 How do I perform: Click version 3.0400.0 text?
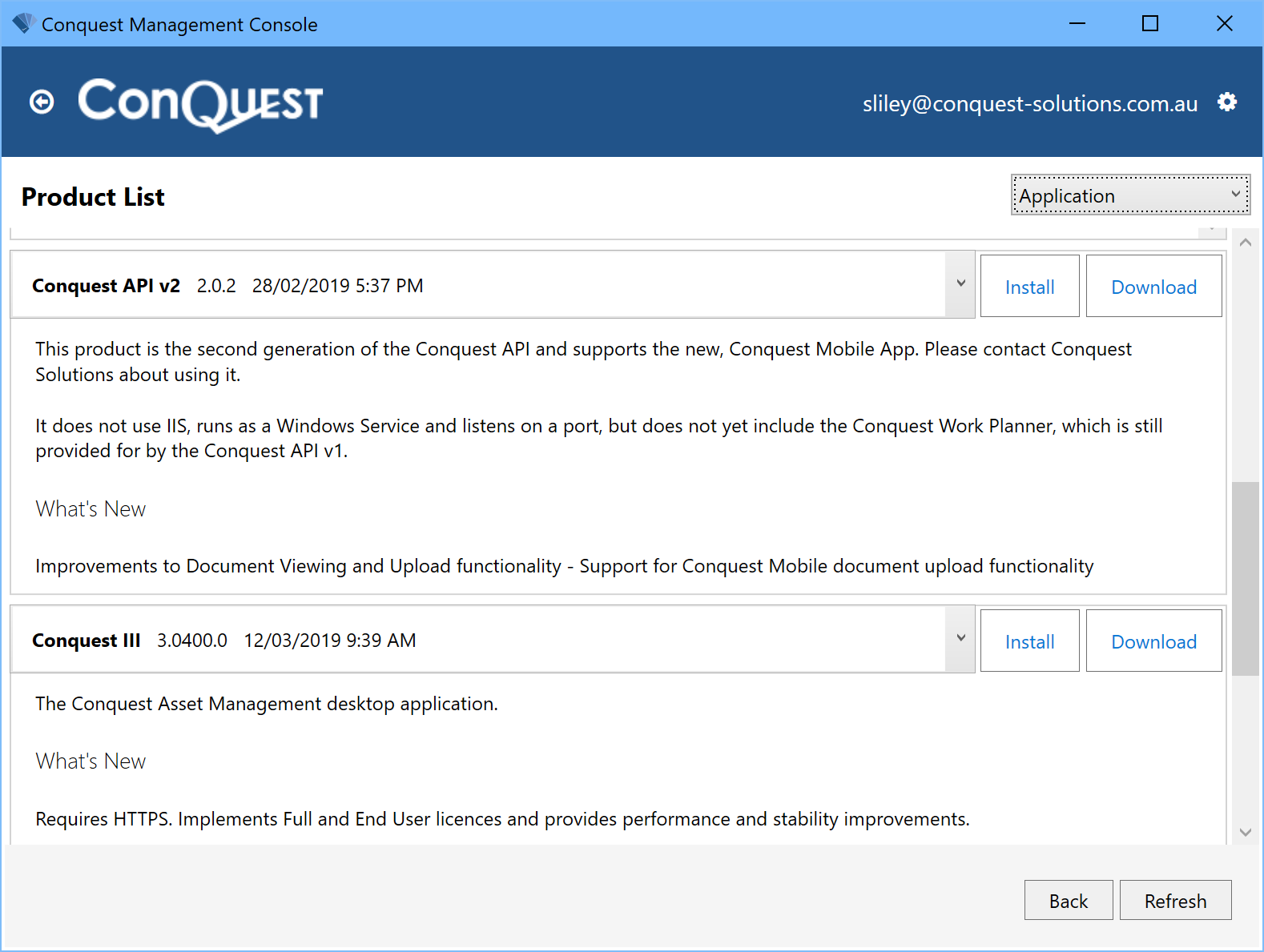192,641
